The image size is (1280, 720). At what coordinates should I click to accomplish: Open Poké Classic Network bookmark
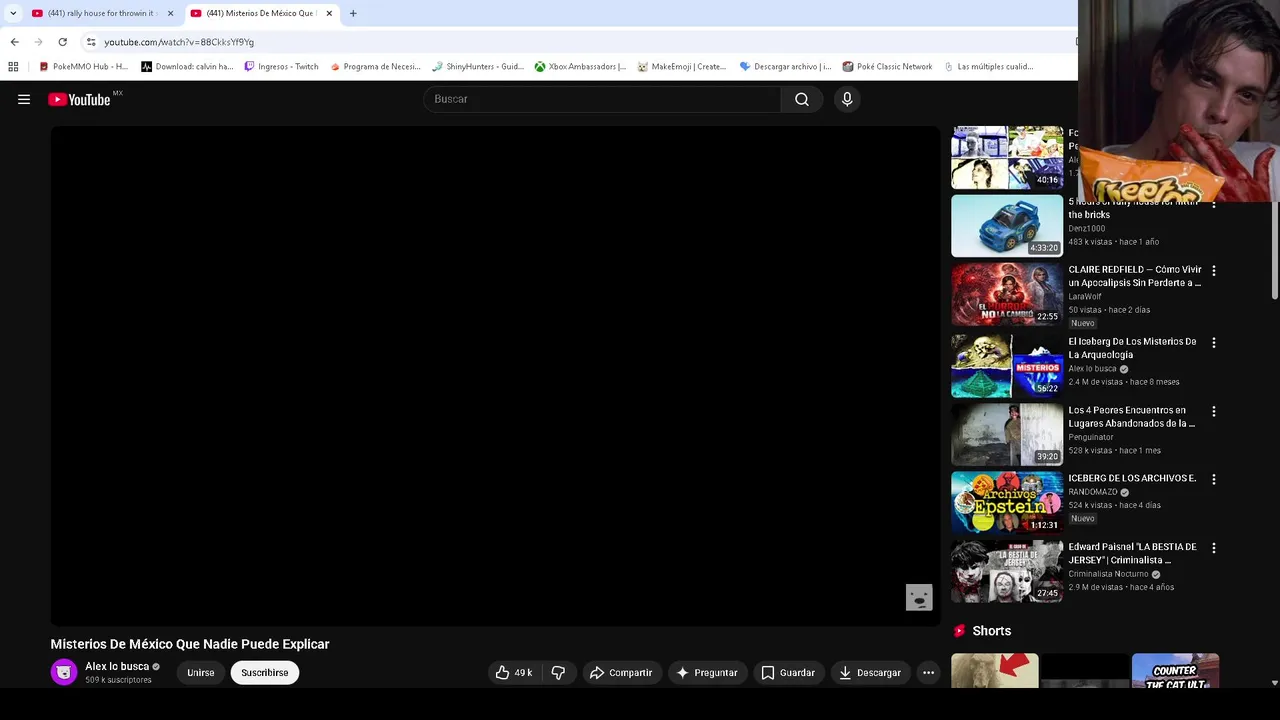pos(887,67)
